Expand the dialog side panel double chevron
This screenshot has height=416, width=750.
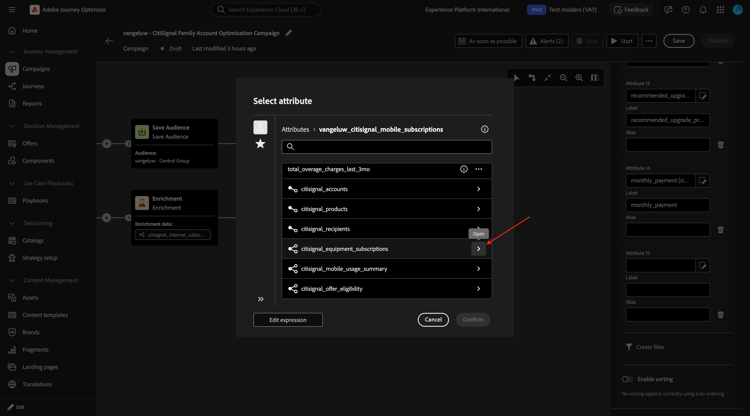point(261,299)
